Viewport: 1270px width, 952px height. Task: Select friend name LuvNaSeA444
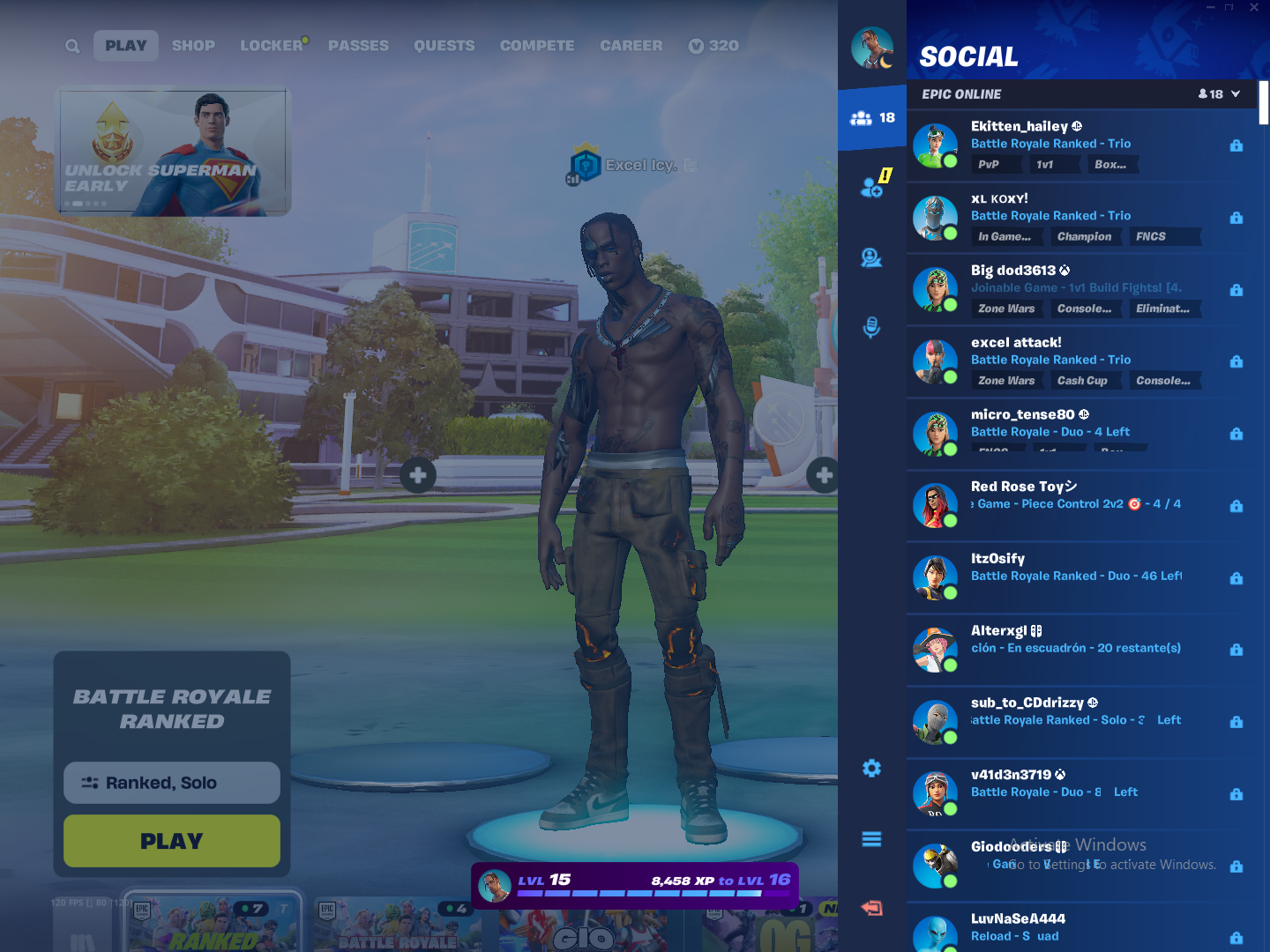click(x=1018, y=919)
